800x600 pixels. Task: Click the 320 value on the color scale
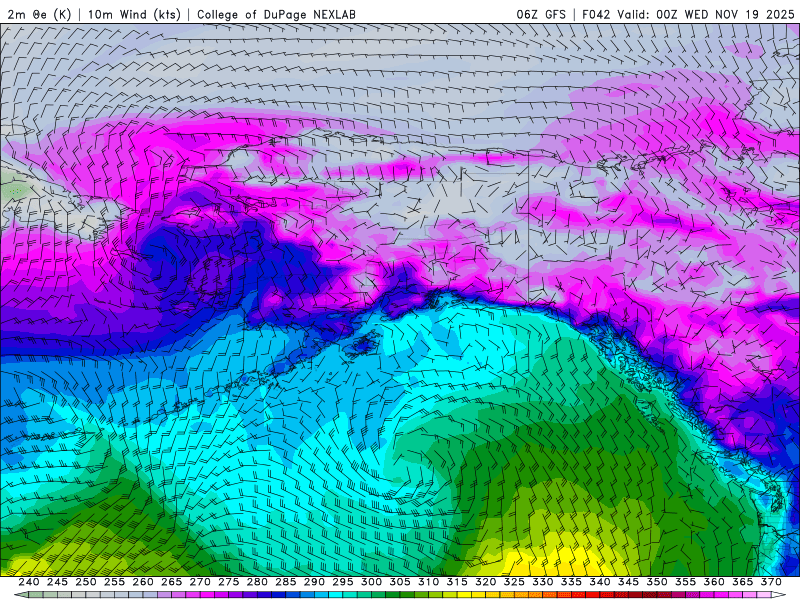(x=486, y=582)
